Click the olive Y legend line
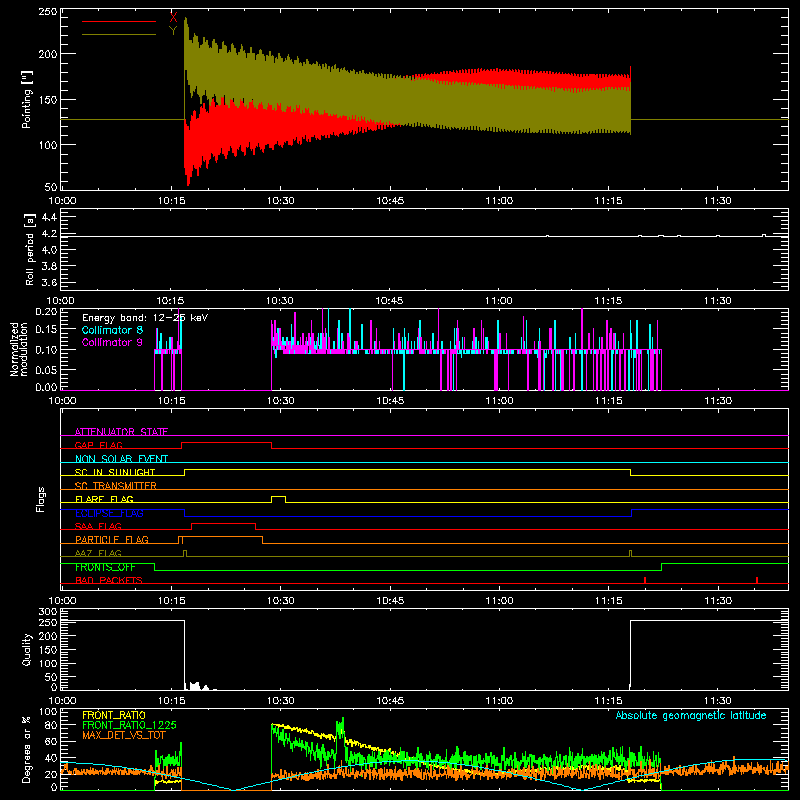The image size is (800, 800). point(119,35)
